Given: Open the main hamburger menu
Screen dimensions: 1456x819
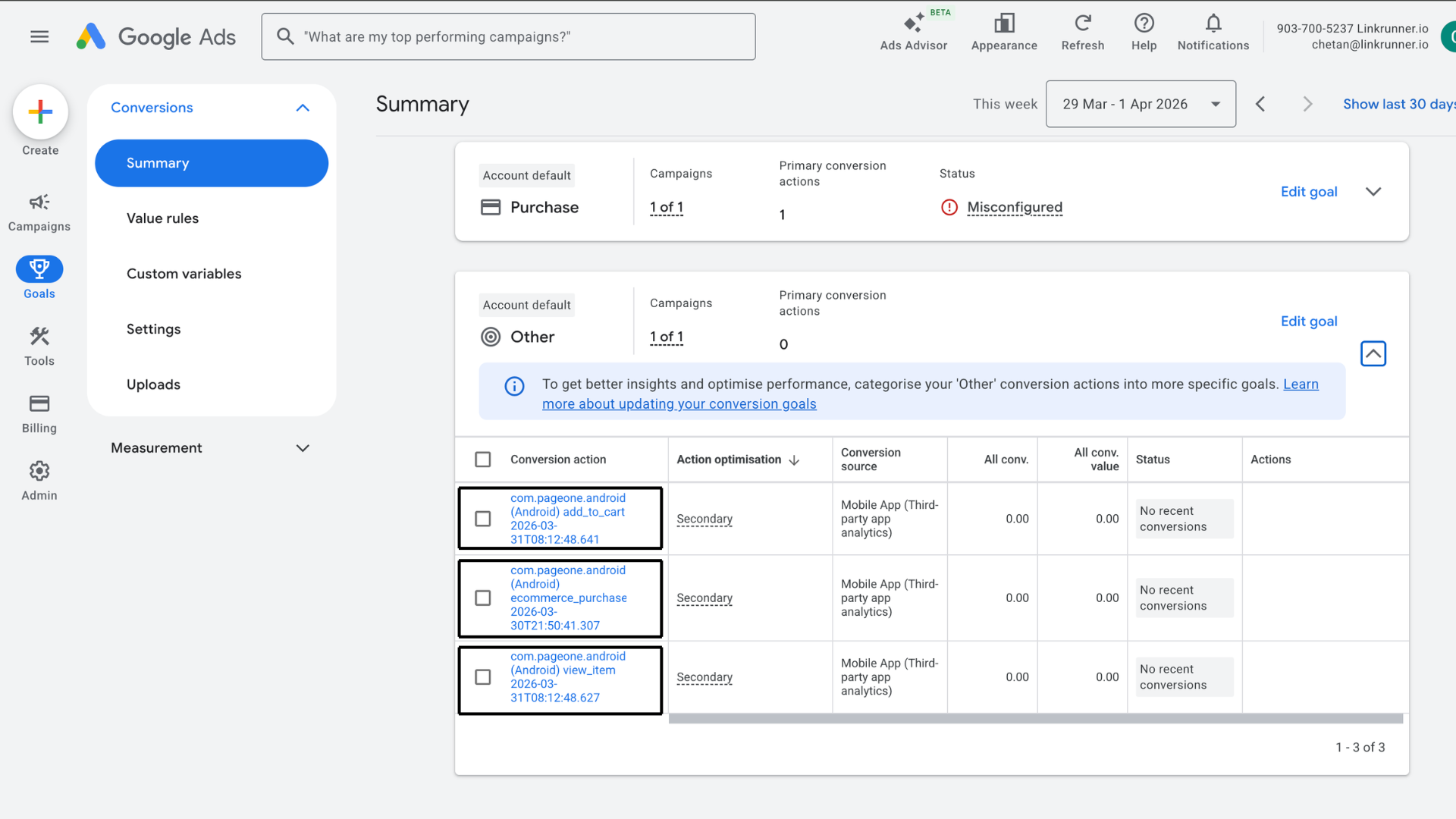Looking at the screenshot, I should tap(39, 36).
